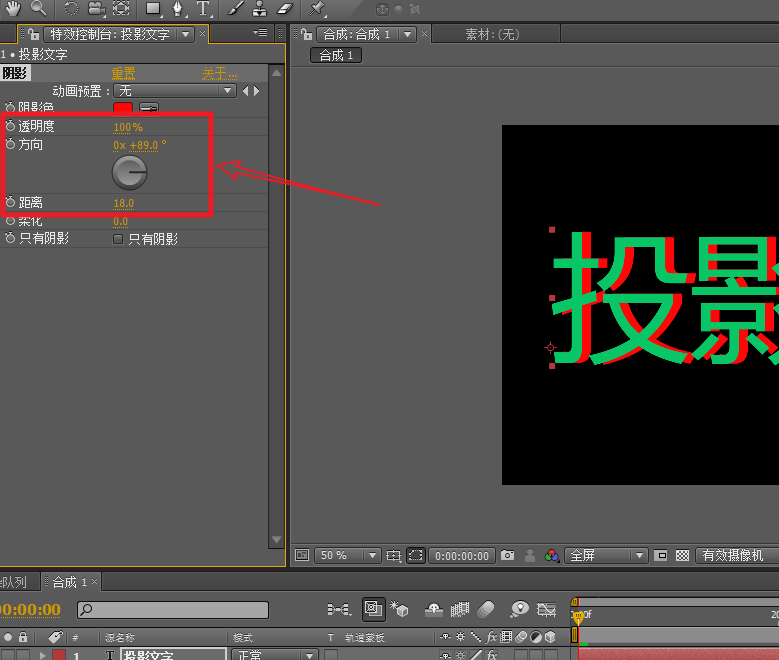This screenshot has width=779, height=660.
Task: Expand layer 1 投影文字 properties
Action: click(42, 655)
